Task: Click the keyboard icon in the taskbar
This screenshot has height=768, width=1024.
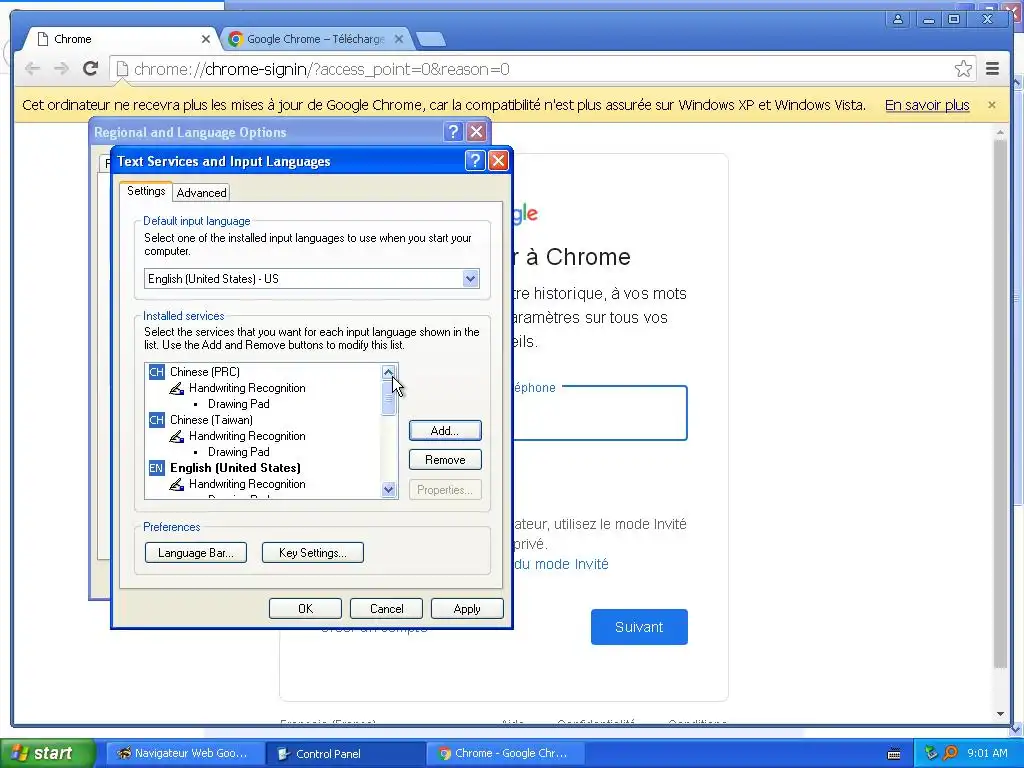Action: (894, 754)
